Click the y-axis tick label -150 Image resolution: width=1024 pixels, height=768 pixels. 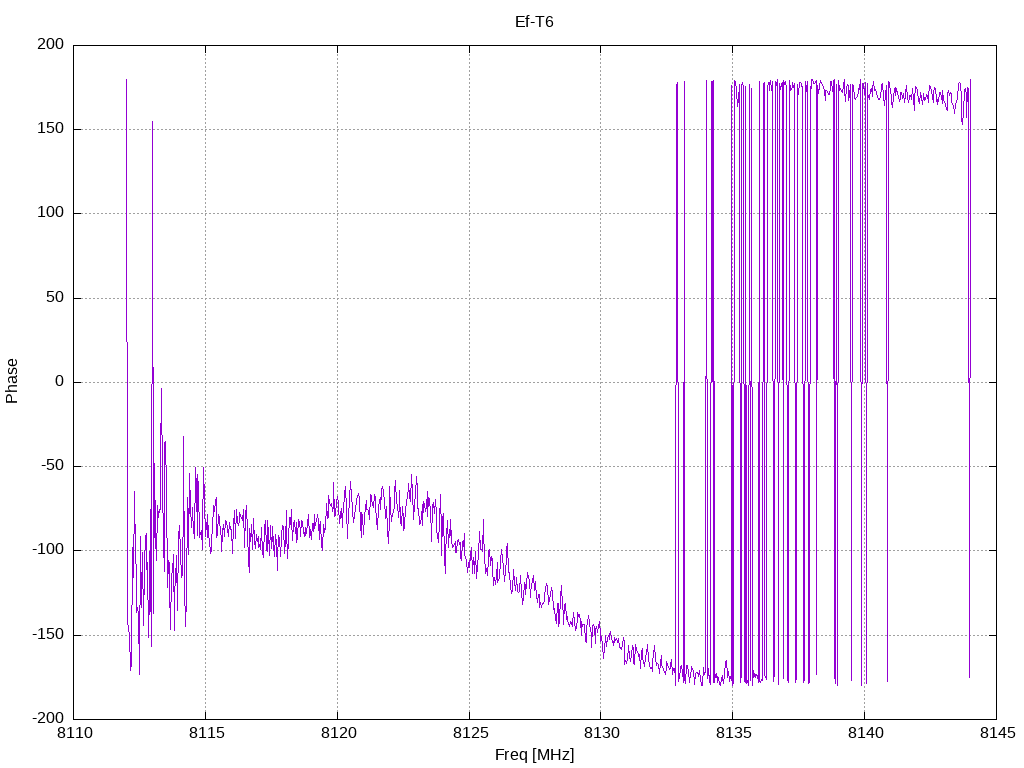[48, 634]
